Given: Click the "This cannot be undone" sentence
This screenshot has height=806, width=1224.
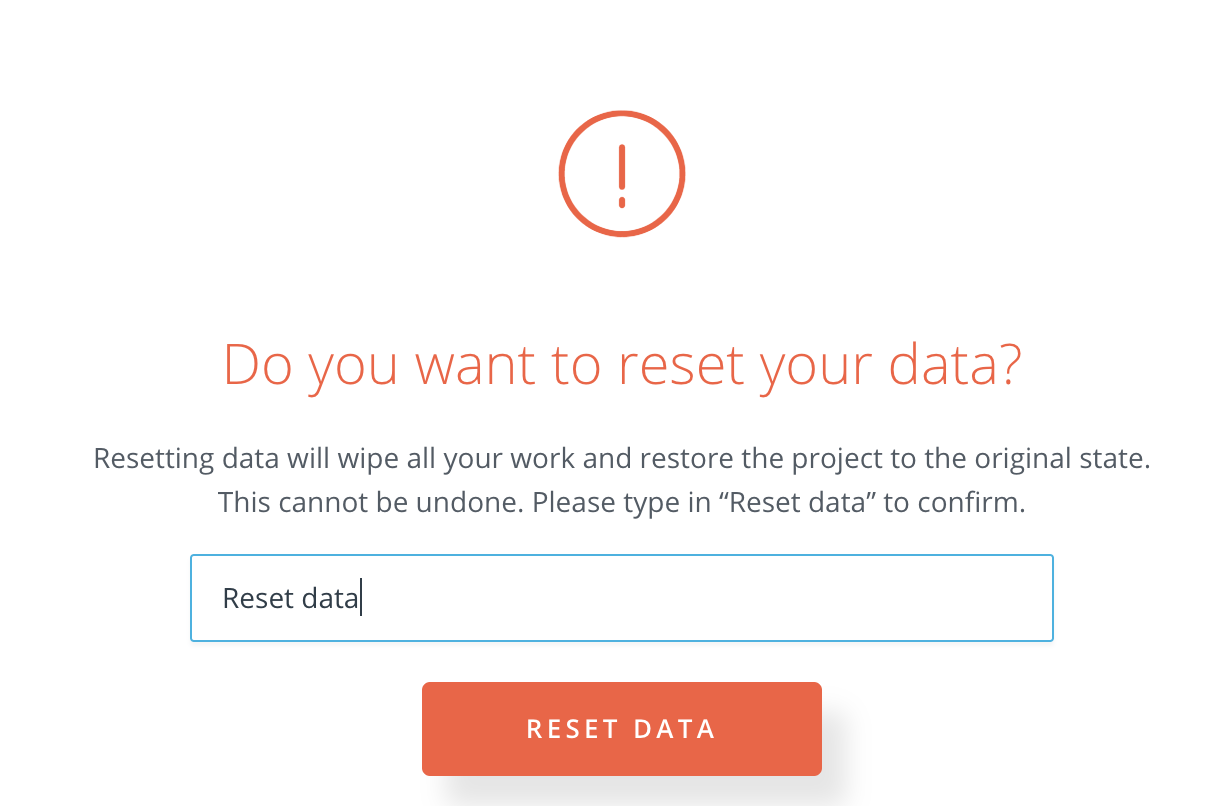Looking at the screenshot, I should 371,502.
